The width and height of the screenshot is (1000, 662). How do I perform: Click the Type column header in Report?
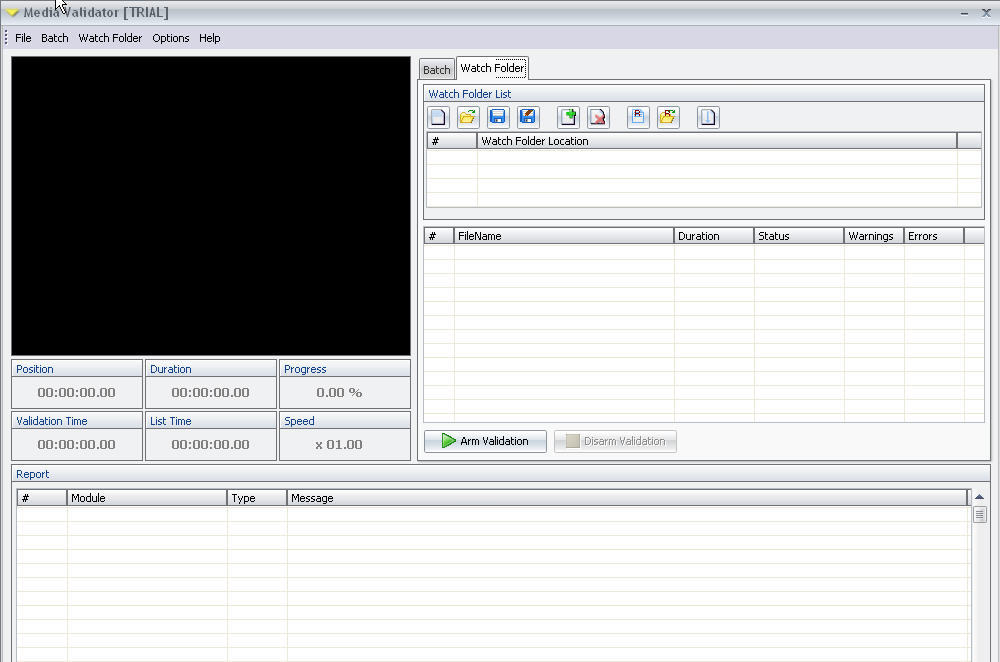tap(257, 498)
